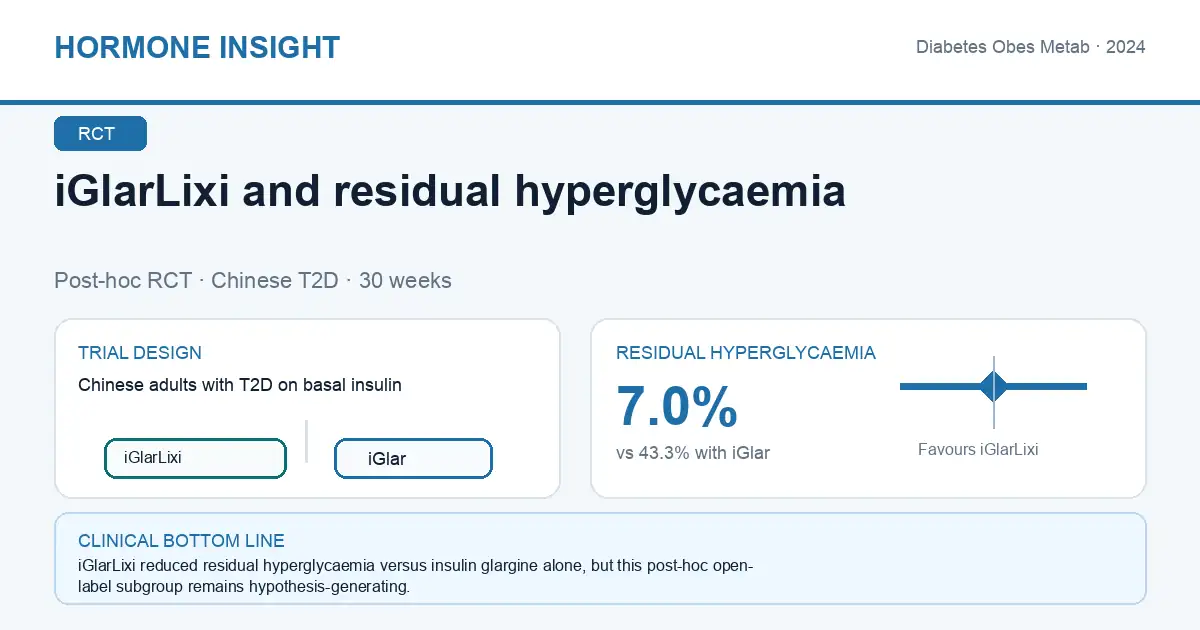Click the 7.0% result figure
Image resolution: width=1200 pixels, height=630 pixels.
pos(677,407)
